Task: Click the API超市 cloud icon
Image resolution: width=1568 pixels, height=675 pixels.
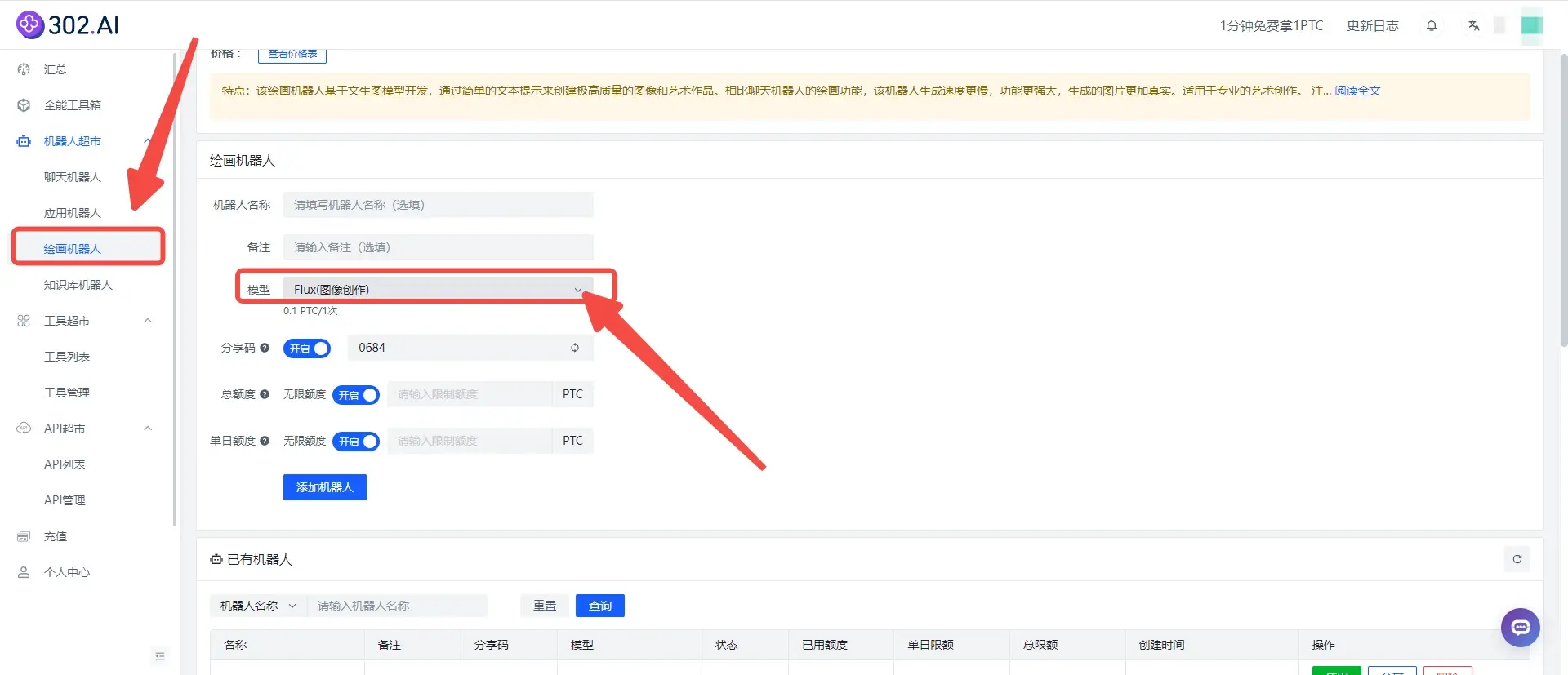Action: (x=24, y=429)
